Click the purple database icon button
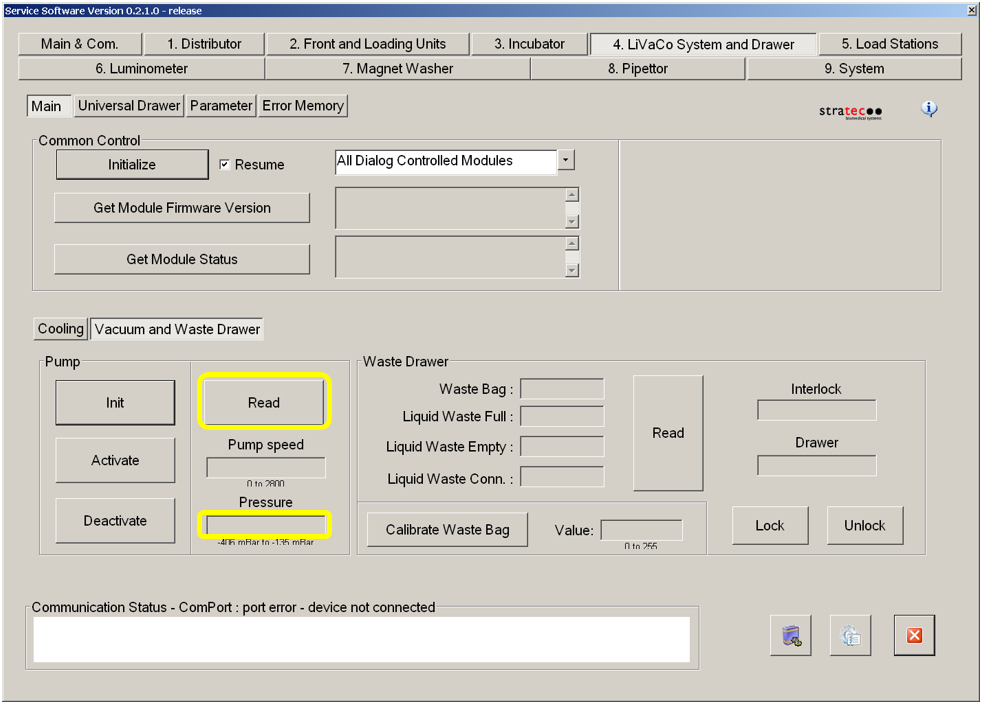985x706 pixels. click(791, 636)
